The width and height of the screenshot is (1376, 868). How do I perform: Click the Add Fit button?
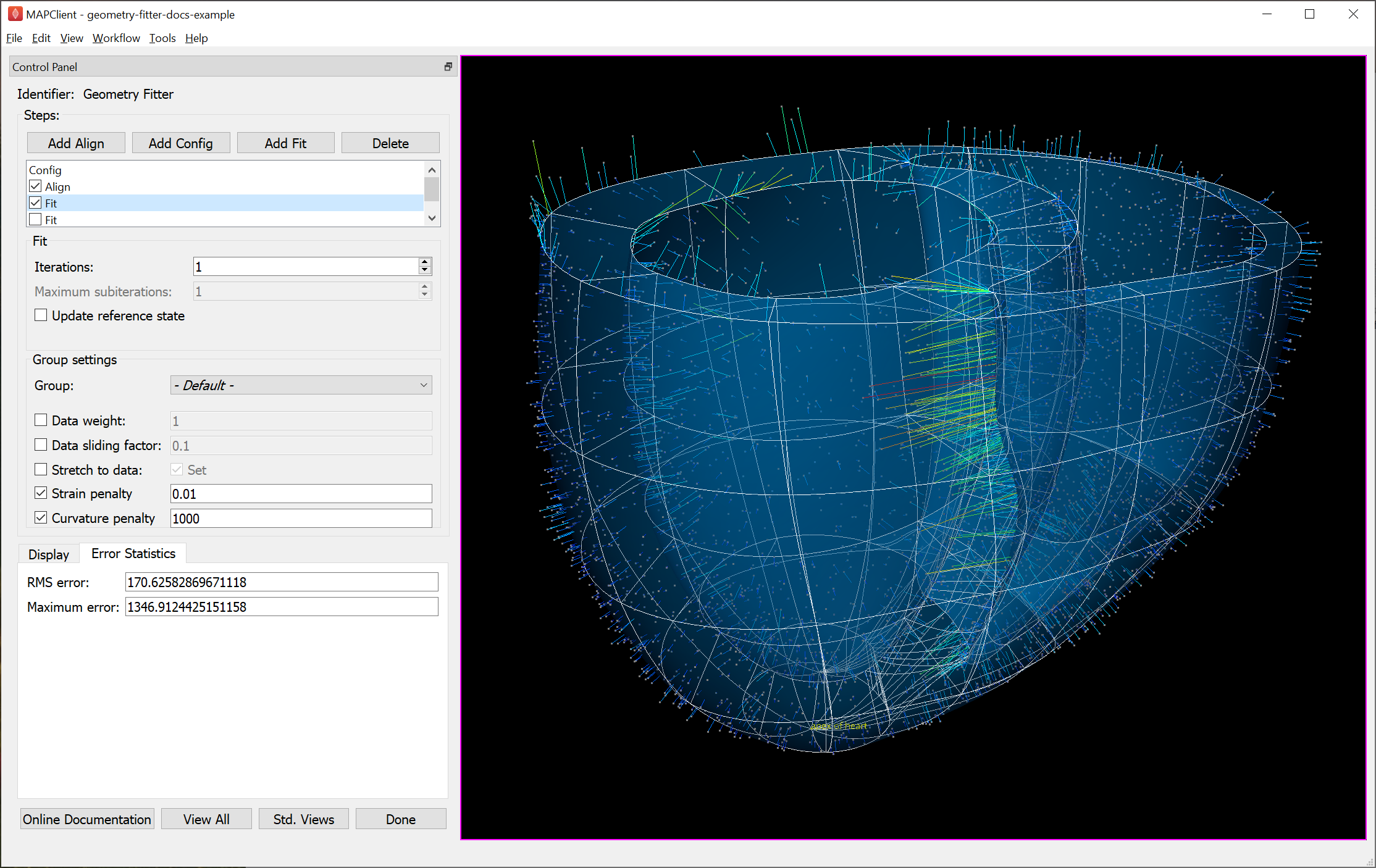click(x=285, y=143)
